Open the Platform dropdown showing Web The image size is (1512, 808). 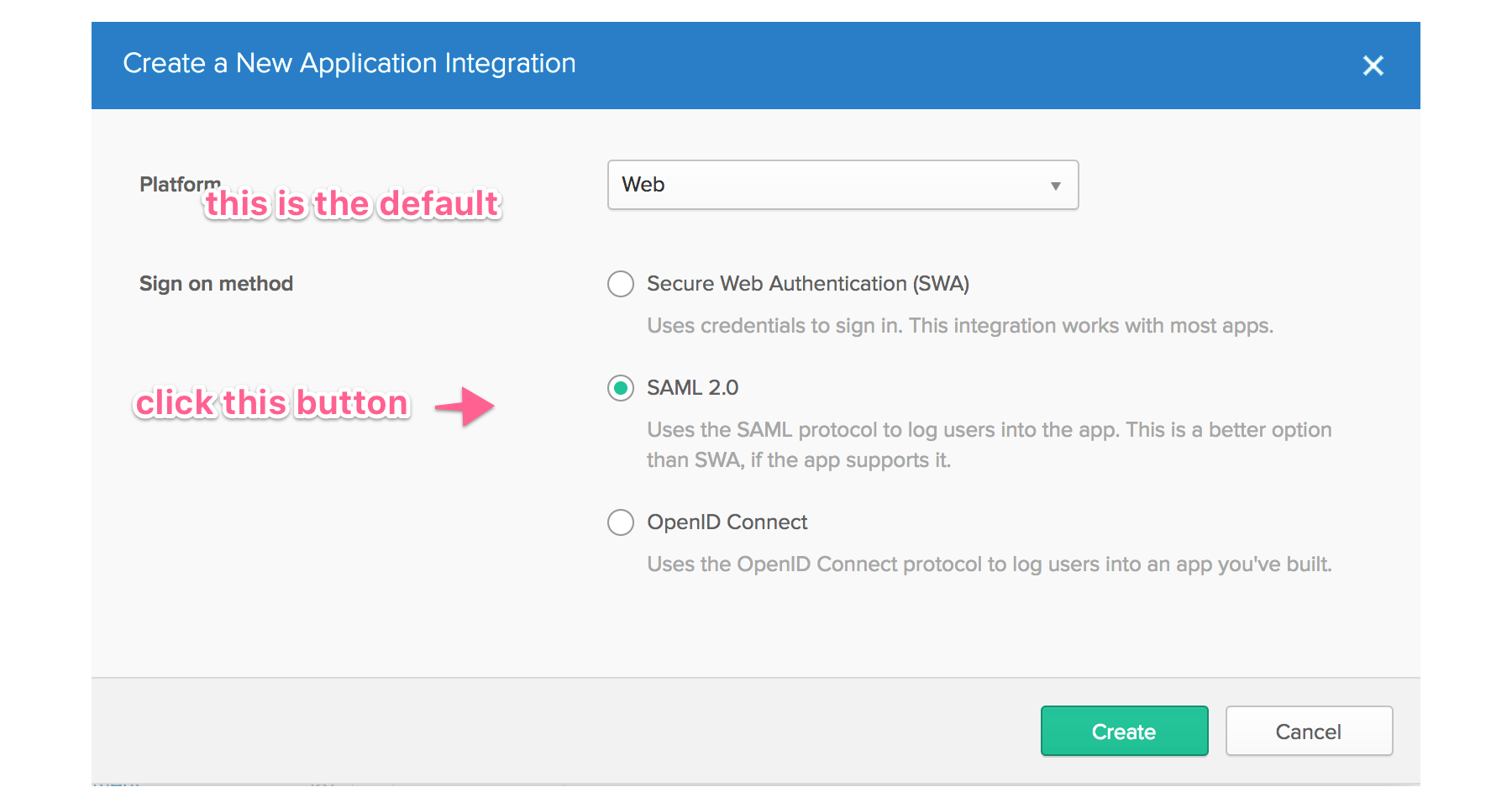coord(842,185)
